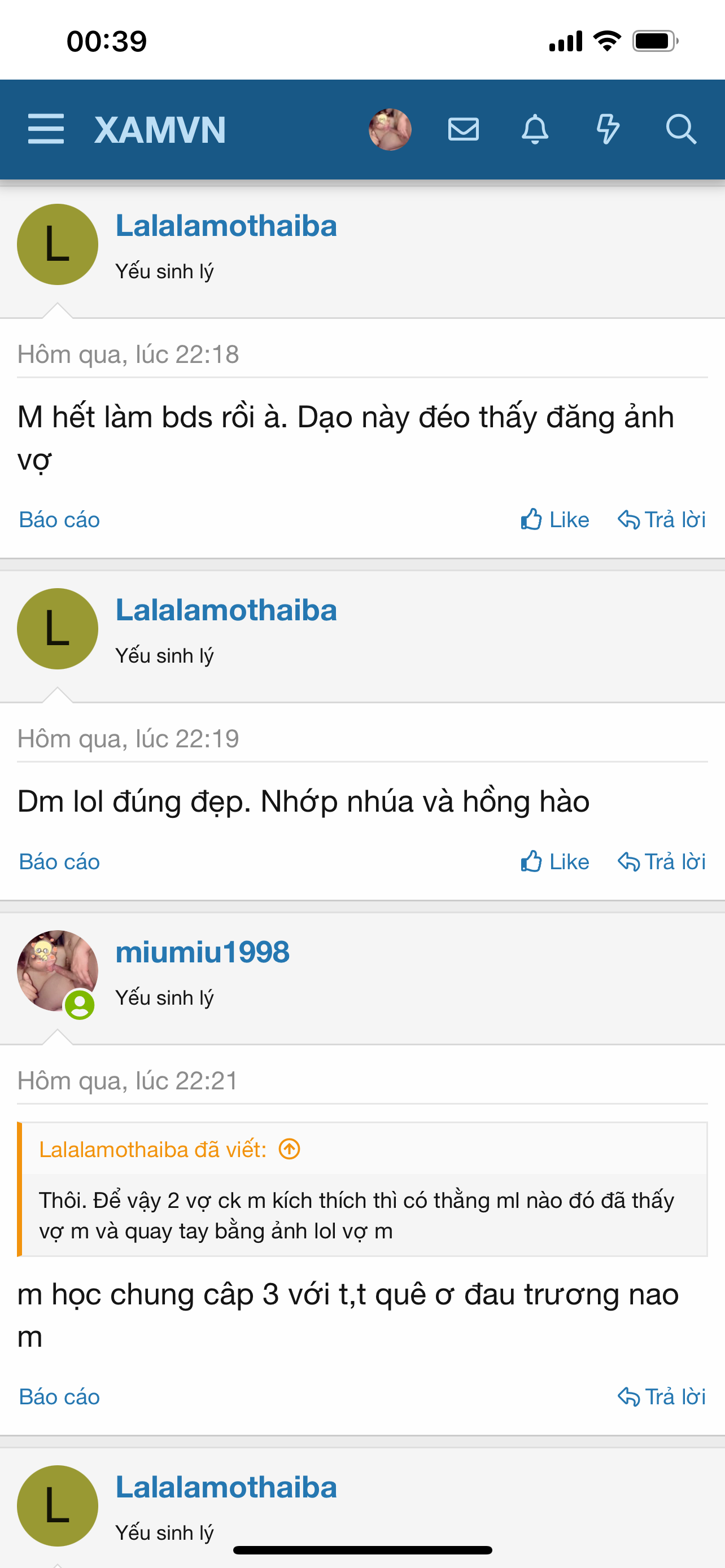Like the 22:19 post
725x1568 pixels.
(x=554, y=862)
